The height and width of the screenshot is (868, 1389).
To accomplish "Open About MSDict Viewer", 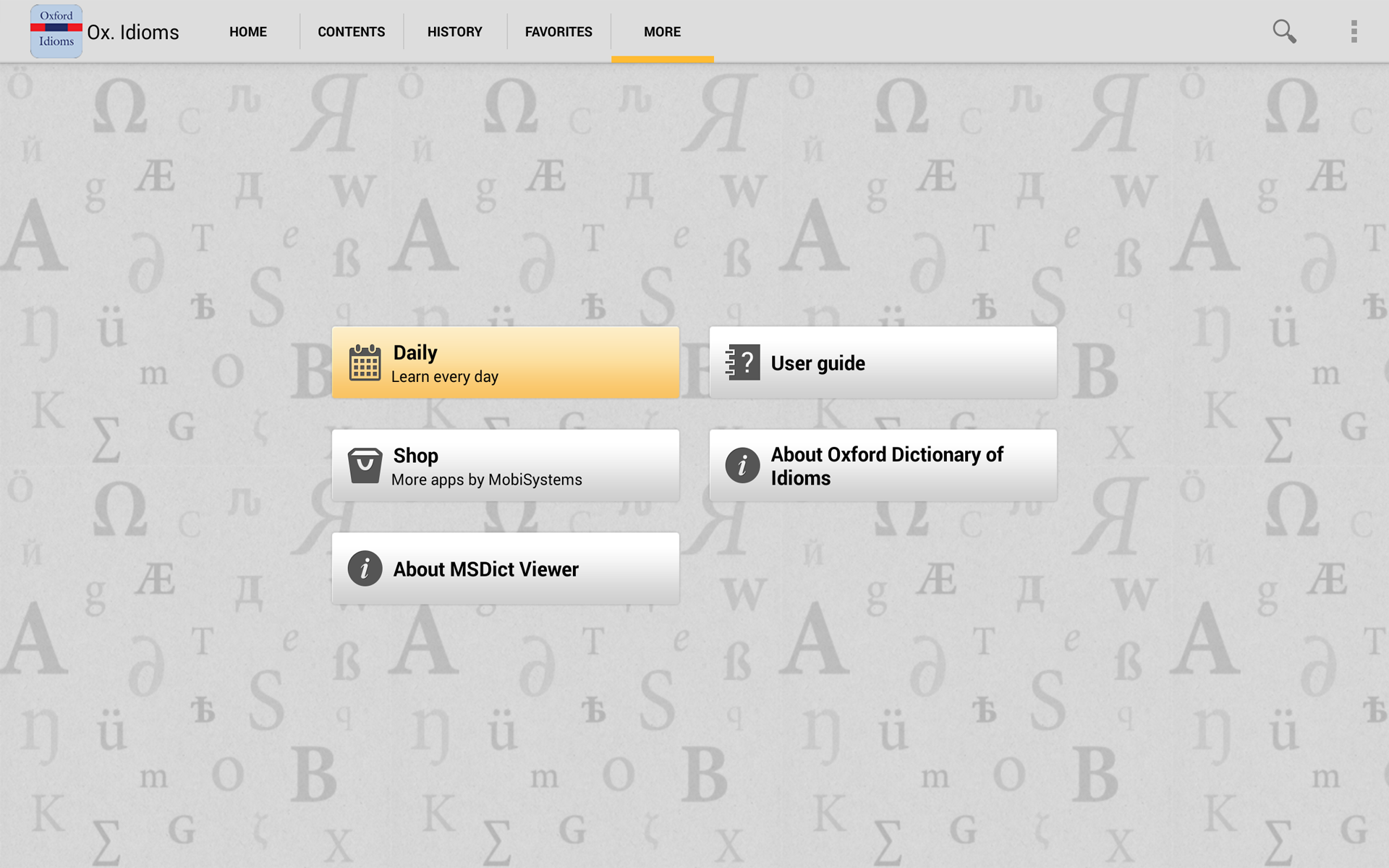I will pyautogui.click(x=505, y=569).
